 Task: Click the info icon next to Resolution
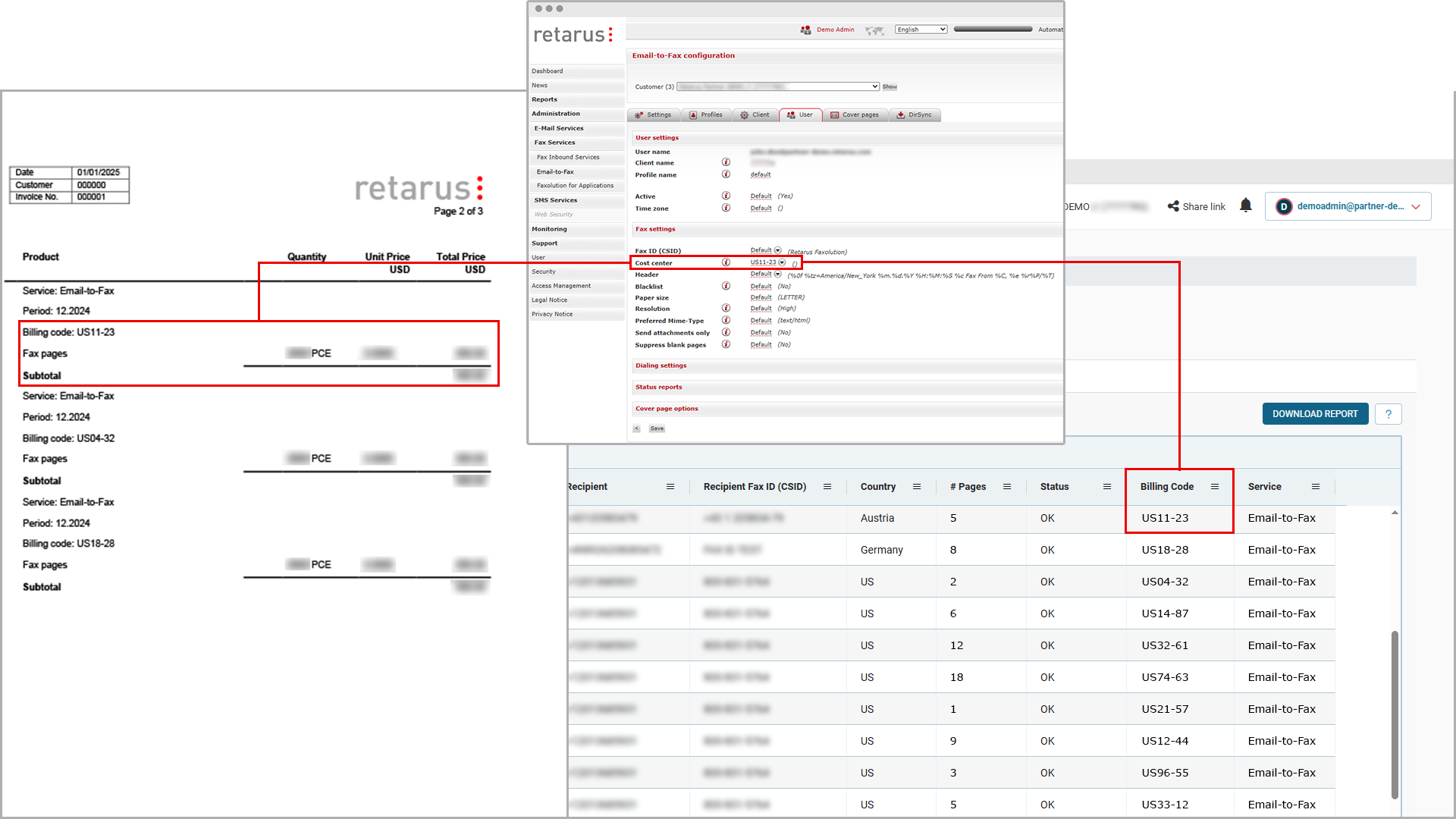pyautogui.click(x=726, y=308)
